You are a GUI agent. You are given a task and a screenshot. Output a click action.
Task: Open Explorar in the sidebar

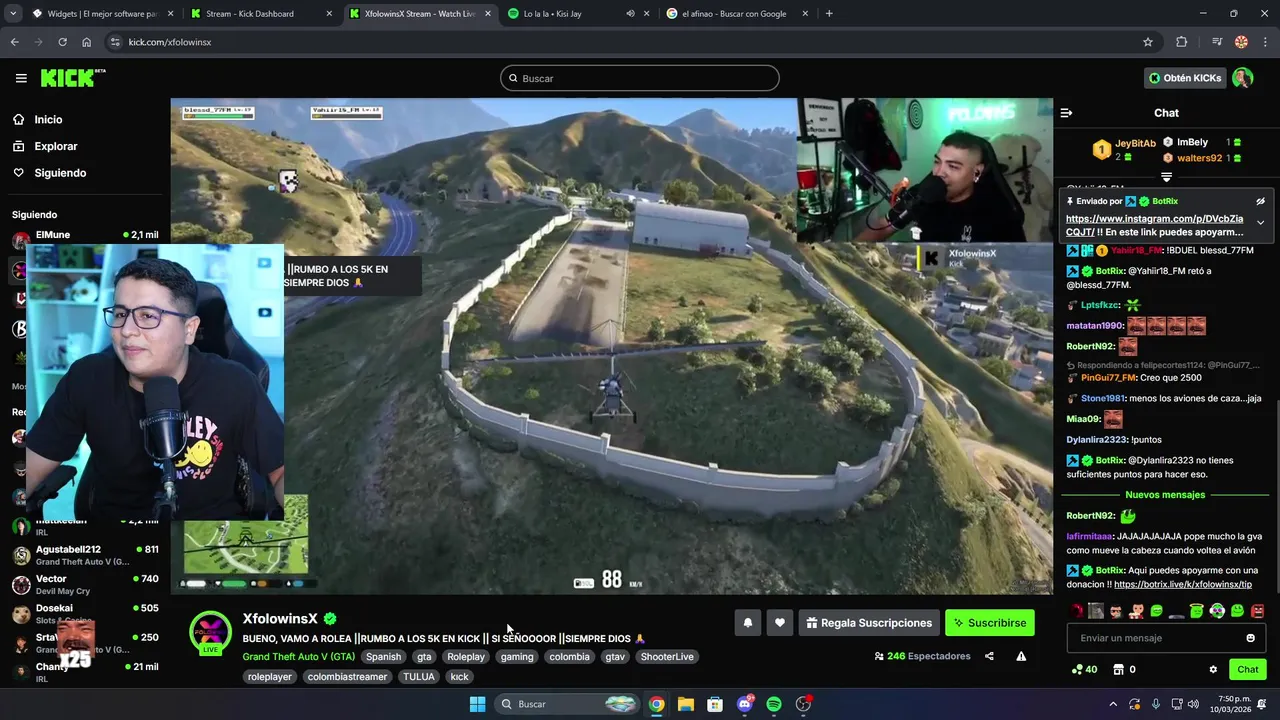pos(55,146)
